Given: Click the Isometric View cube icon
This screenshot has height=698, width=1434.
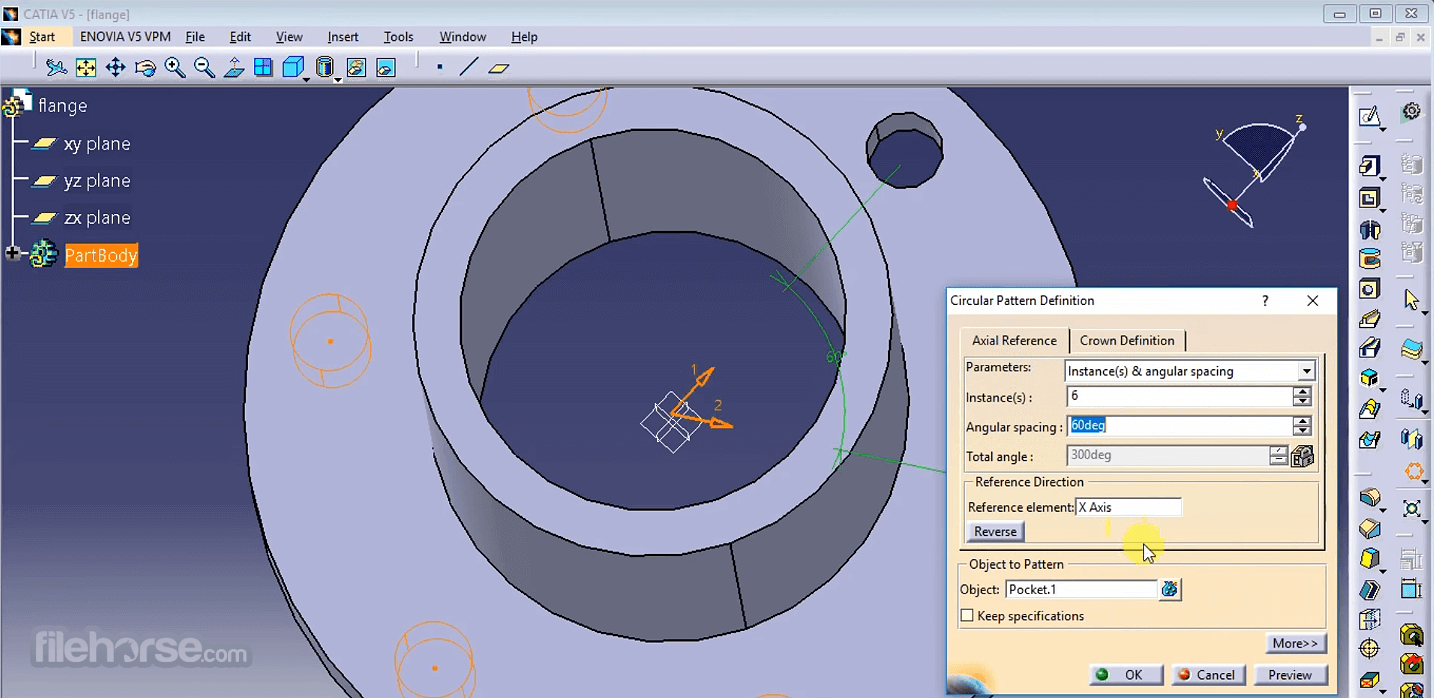Looking at the screenshot, I should 293,67.
